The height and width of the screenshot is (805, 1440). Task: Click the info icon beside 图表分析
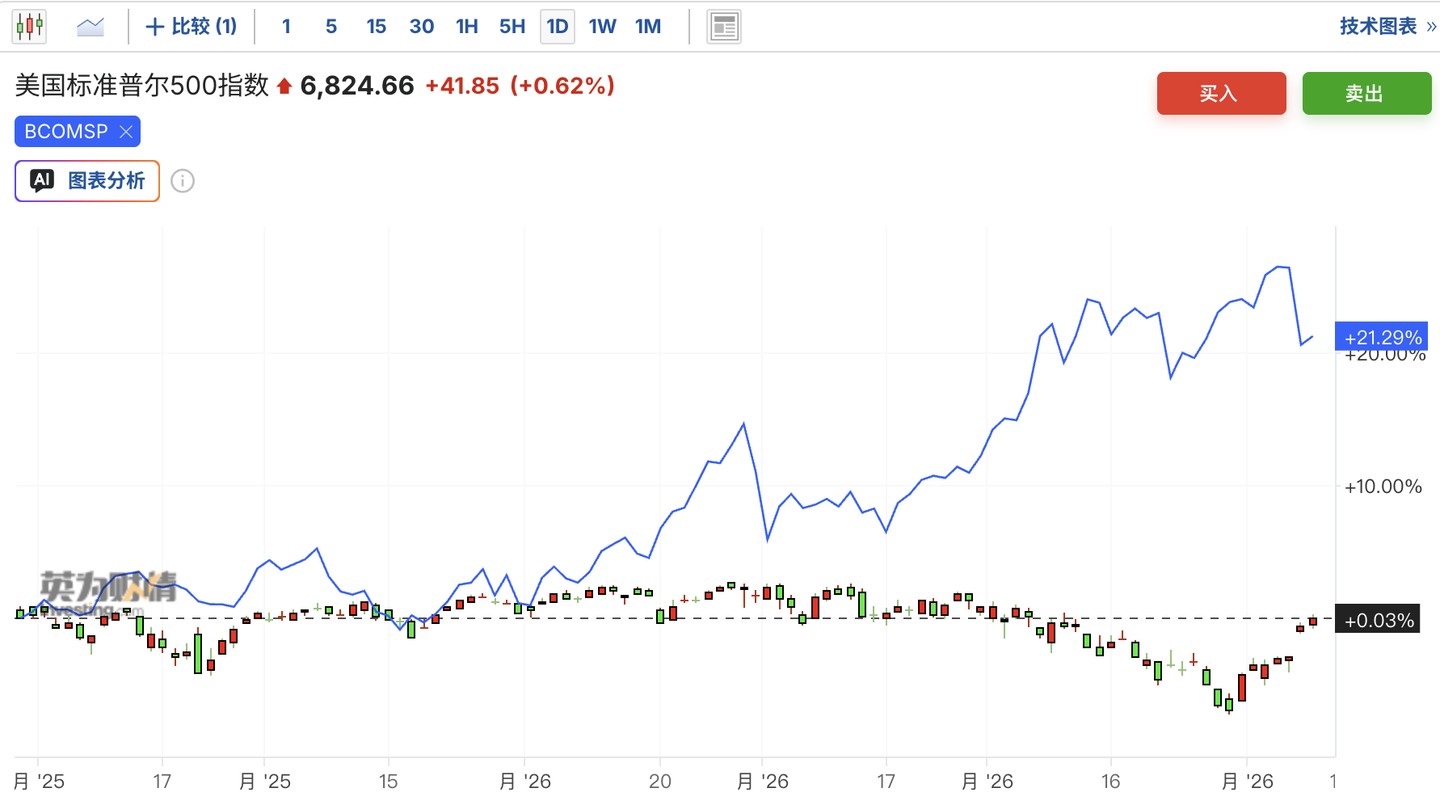coord(183,181)
